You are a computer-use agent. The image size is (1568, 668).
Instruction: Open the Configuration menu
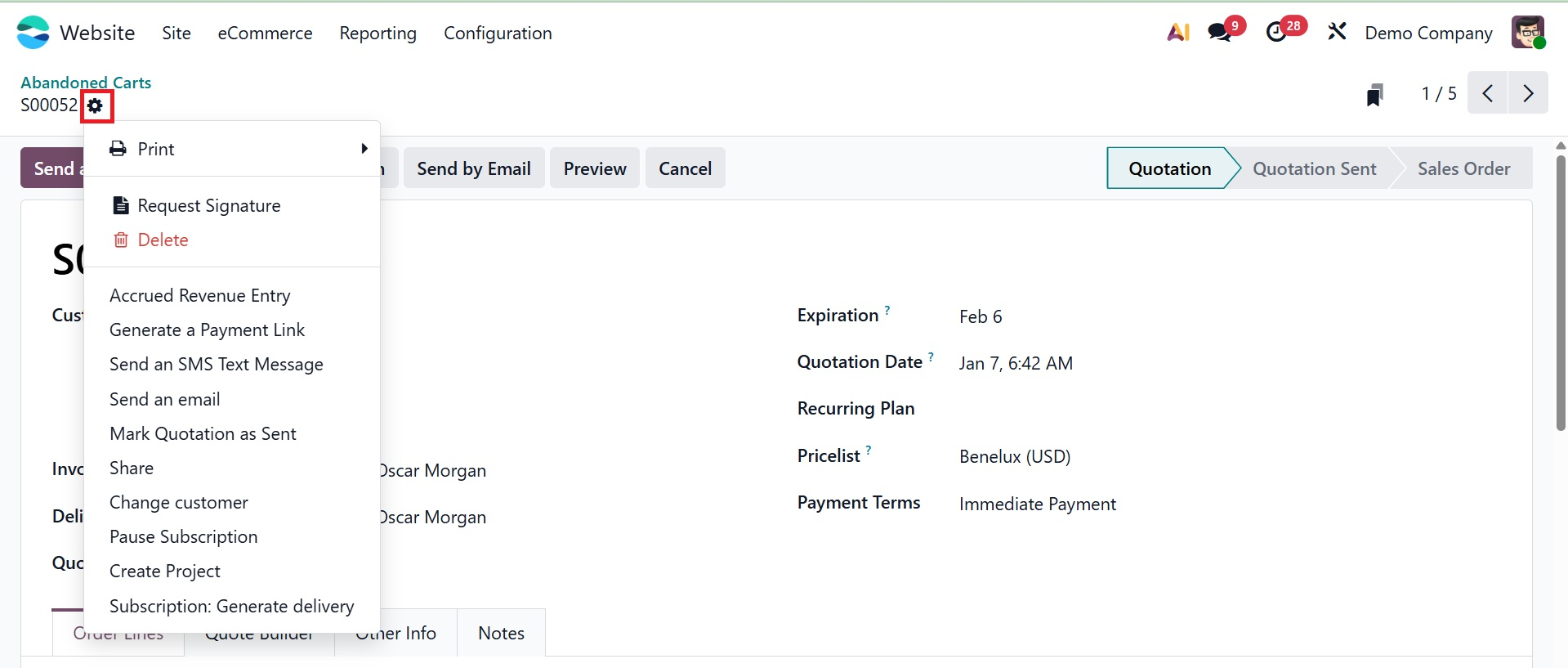click(x=498, y=34)
